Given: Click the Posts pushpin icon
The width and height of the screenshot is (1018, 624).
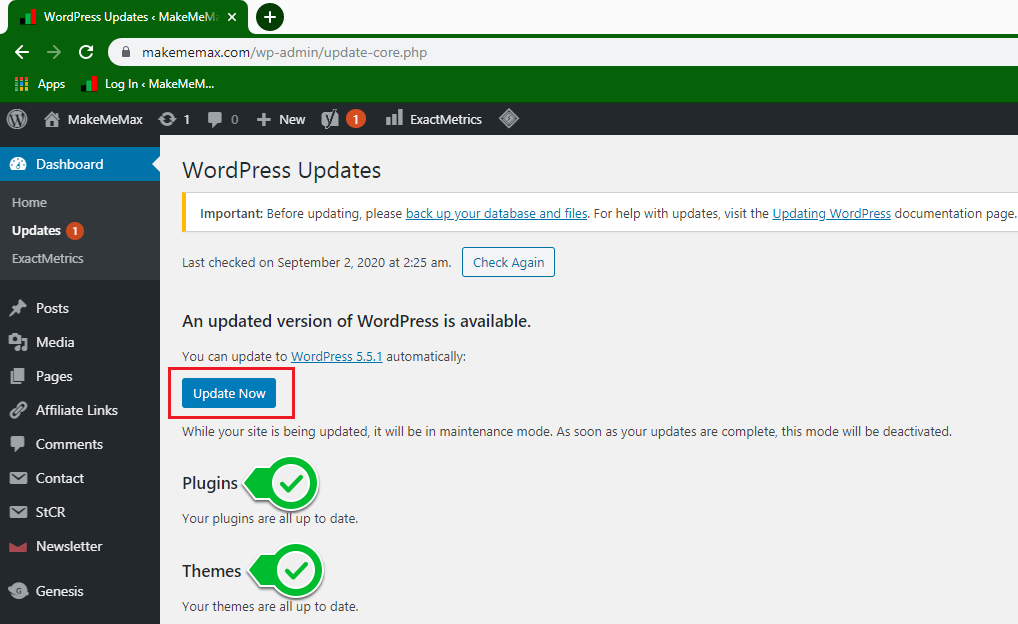Looking at the screenshot, I should tap(18, 308).
